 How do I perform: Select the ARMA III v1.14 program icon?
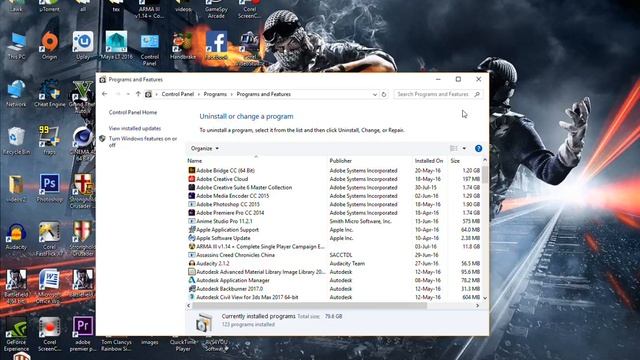(x=191, y=247)
